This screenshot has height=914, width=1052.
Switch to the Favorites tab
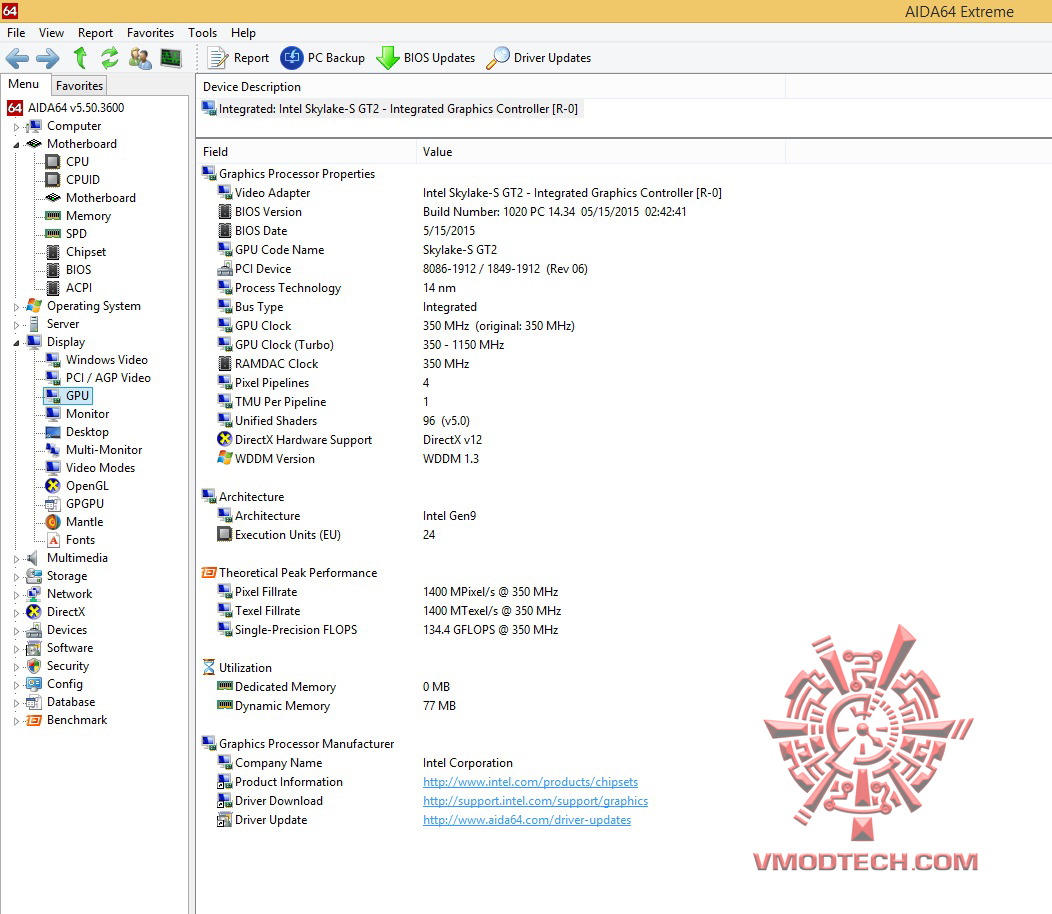[x=79, y=86]
